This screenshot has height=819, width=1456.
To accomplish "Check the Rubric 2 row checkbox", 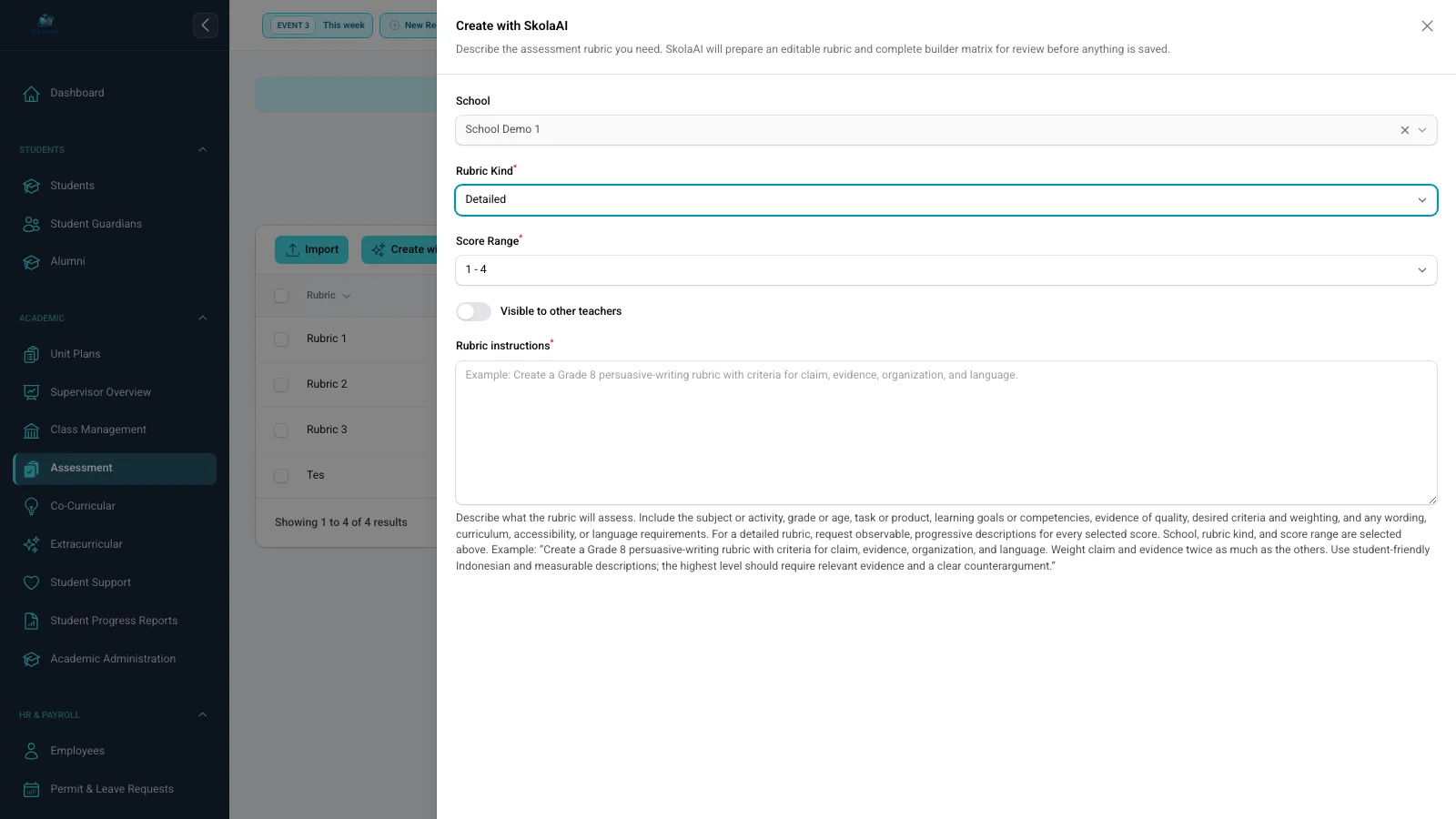I will [x=281, y=385].
